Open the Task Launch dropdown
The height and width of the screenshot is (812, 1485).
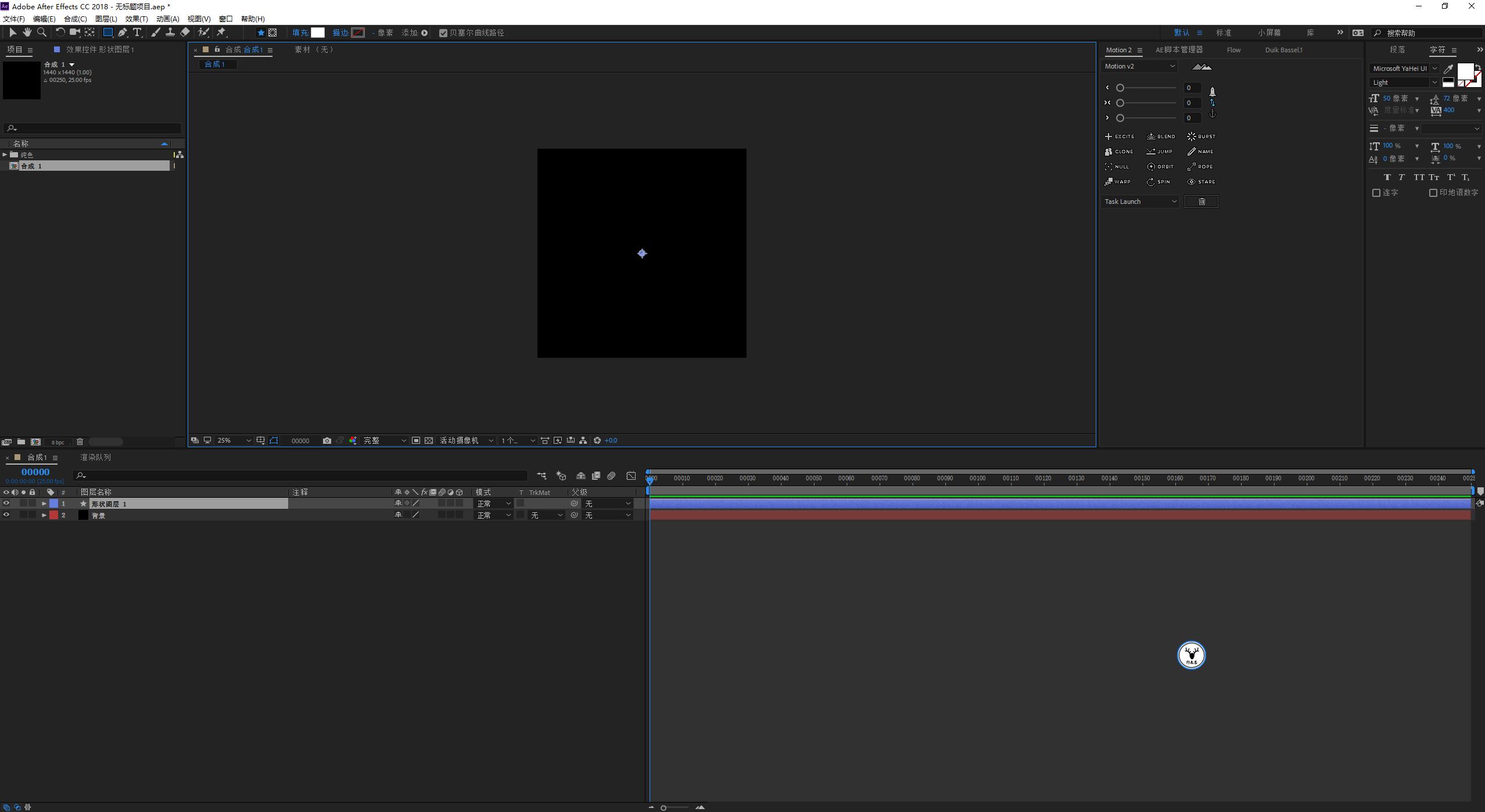1140,202
